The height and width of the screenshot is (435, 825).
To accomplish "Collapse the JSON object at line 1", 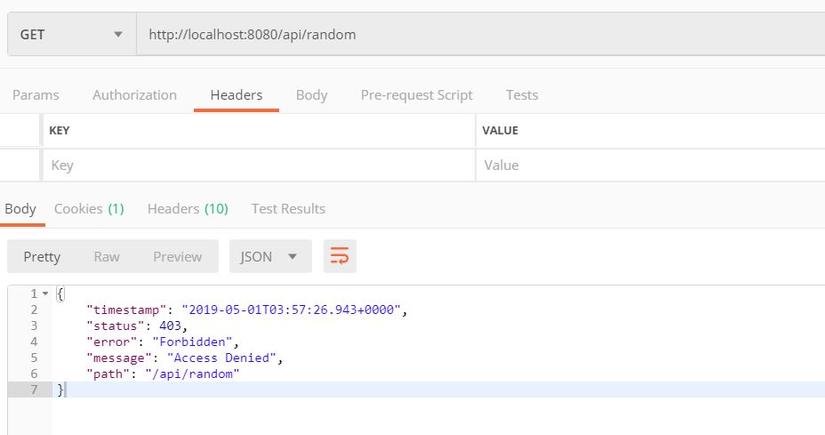I will point(45,294).
